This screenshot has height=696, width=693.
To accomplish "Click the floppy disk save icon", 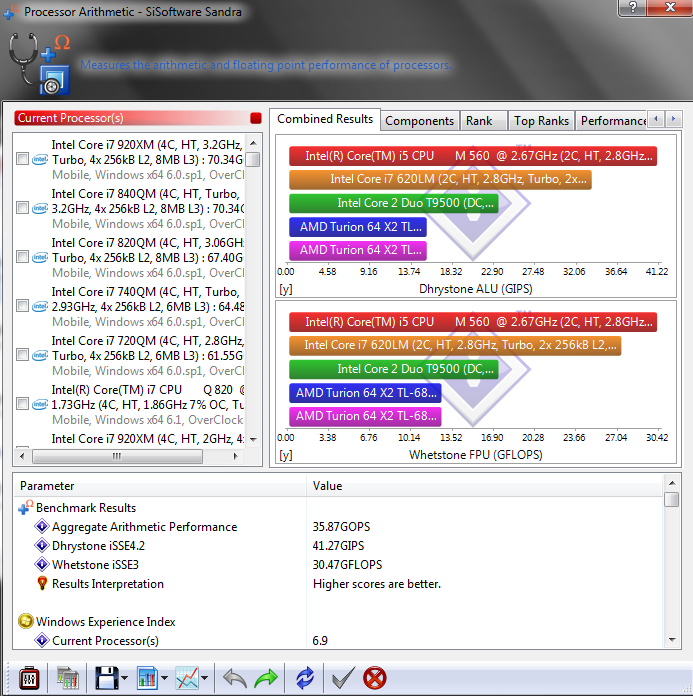I will (107, 678).
